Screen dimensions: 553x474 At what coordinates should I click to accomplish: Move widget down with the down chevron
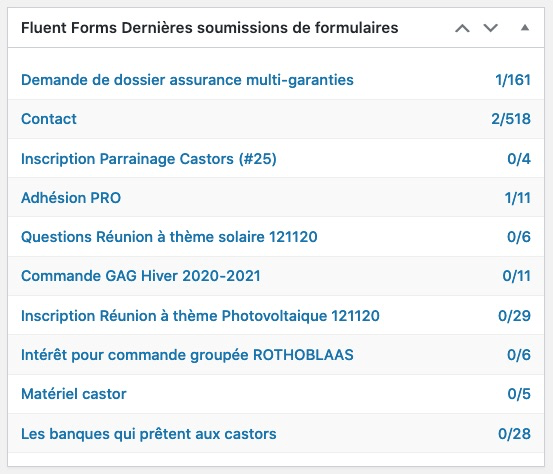pyautogui.click(x=490, y=28)
